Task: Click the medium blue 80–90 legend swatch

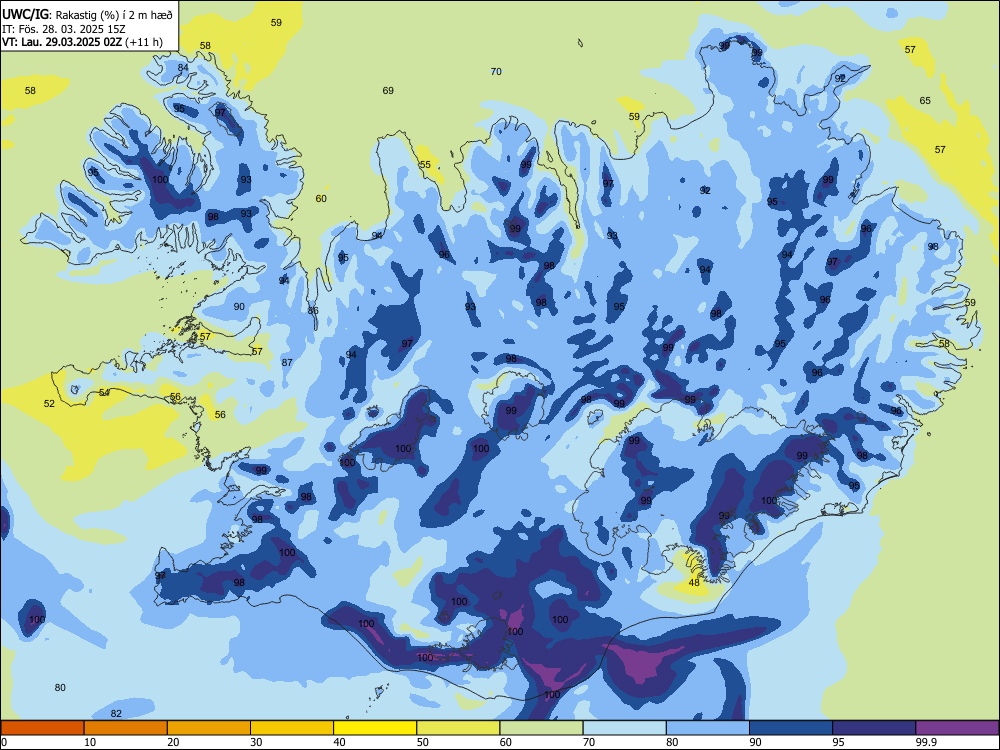Action: (x=708, y=728)
